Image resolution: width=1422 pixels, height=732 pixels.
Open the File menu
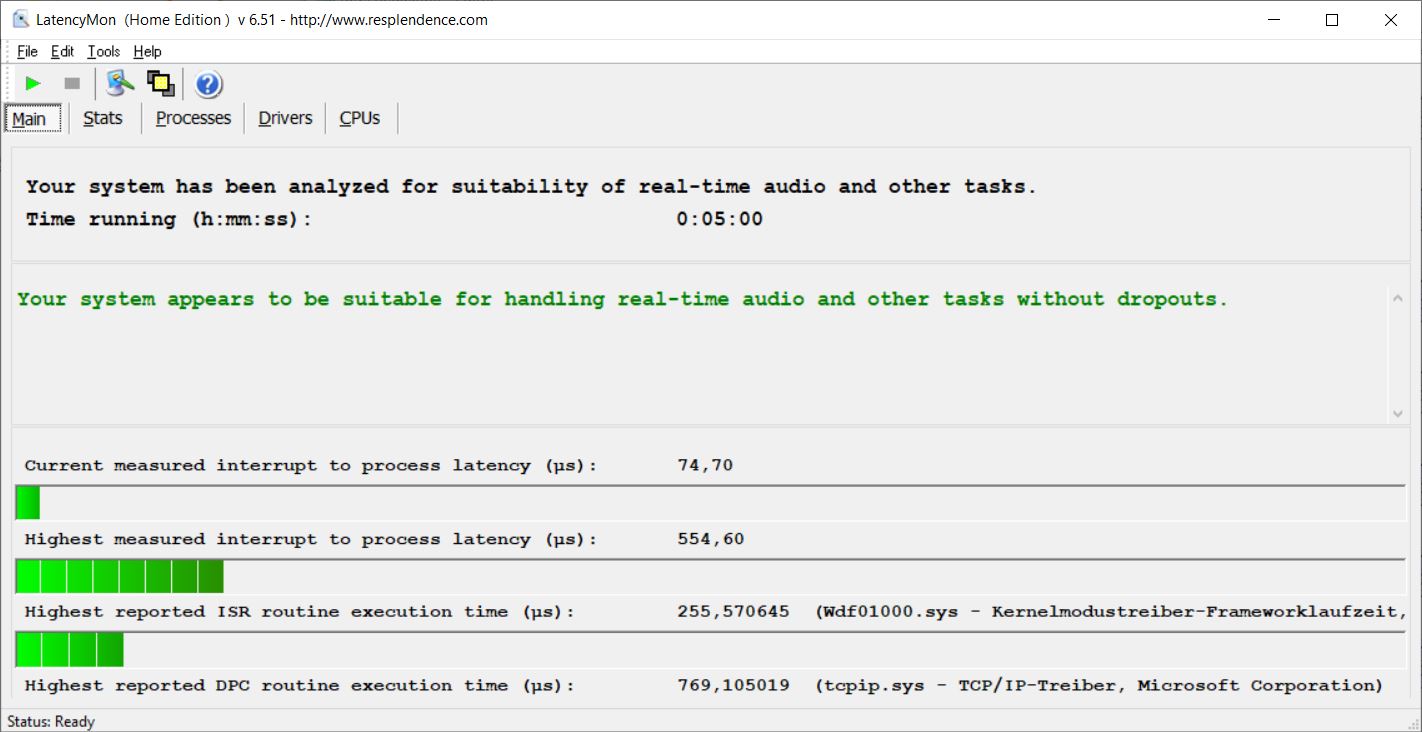27,52
